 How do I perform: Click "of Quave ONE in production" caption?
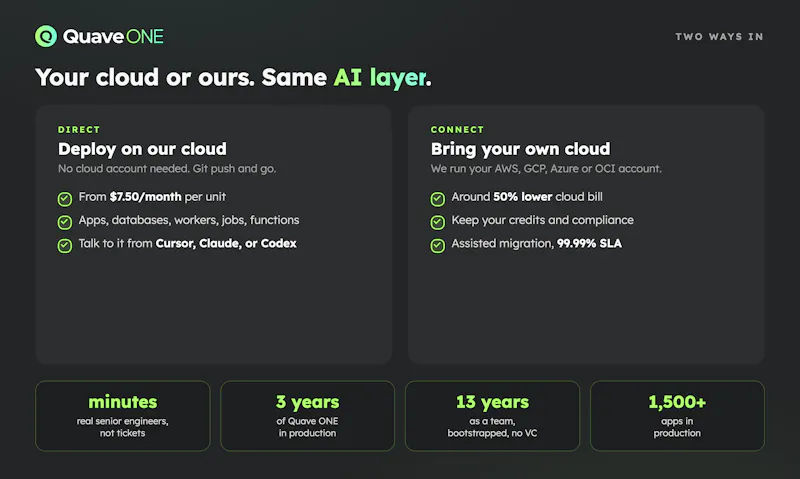(307, 427)
